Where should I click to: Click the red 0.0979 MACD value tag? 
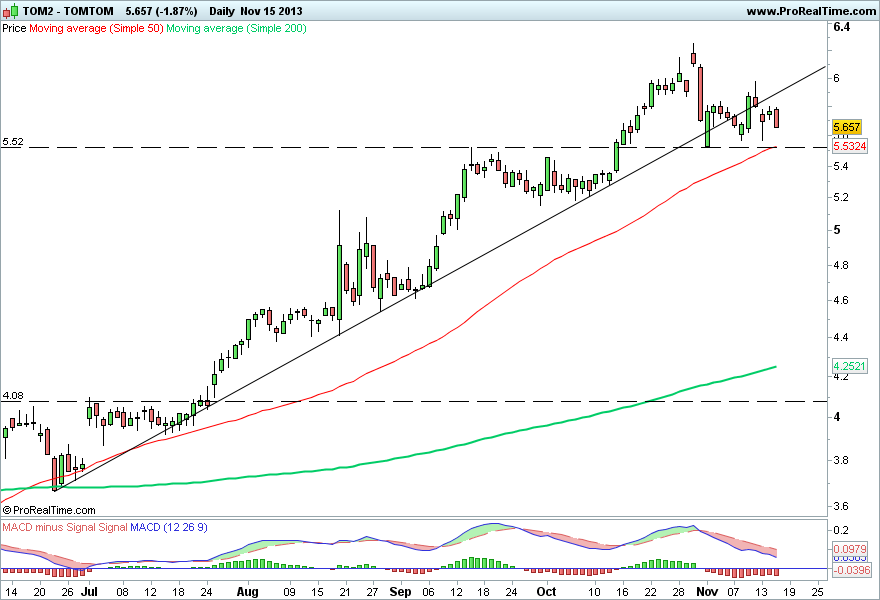point(850,549)
